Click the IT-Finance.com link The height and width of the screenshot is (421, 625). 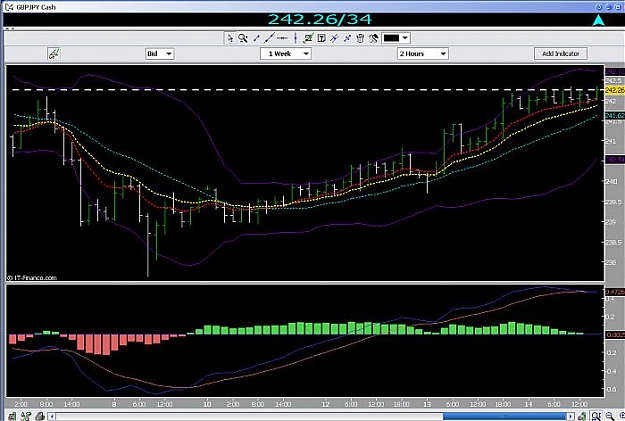click(32, 278)
